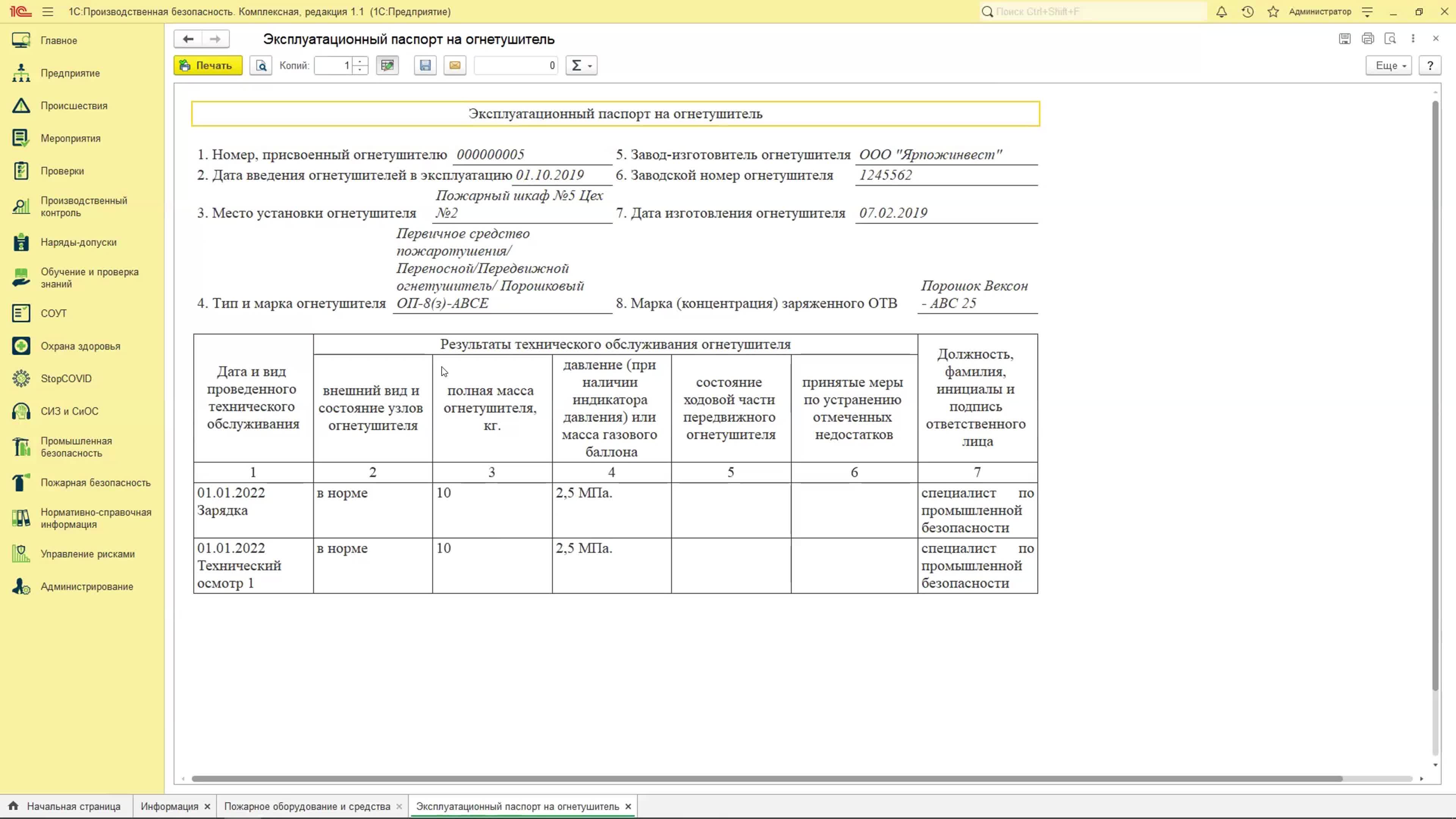
Task: Open Производственный контроль section
Action: [x=84, y=207]
